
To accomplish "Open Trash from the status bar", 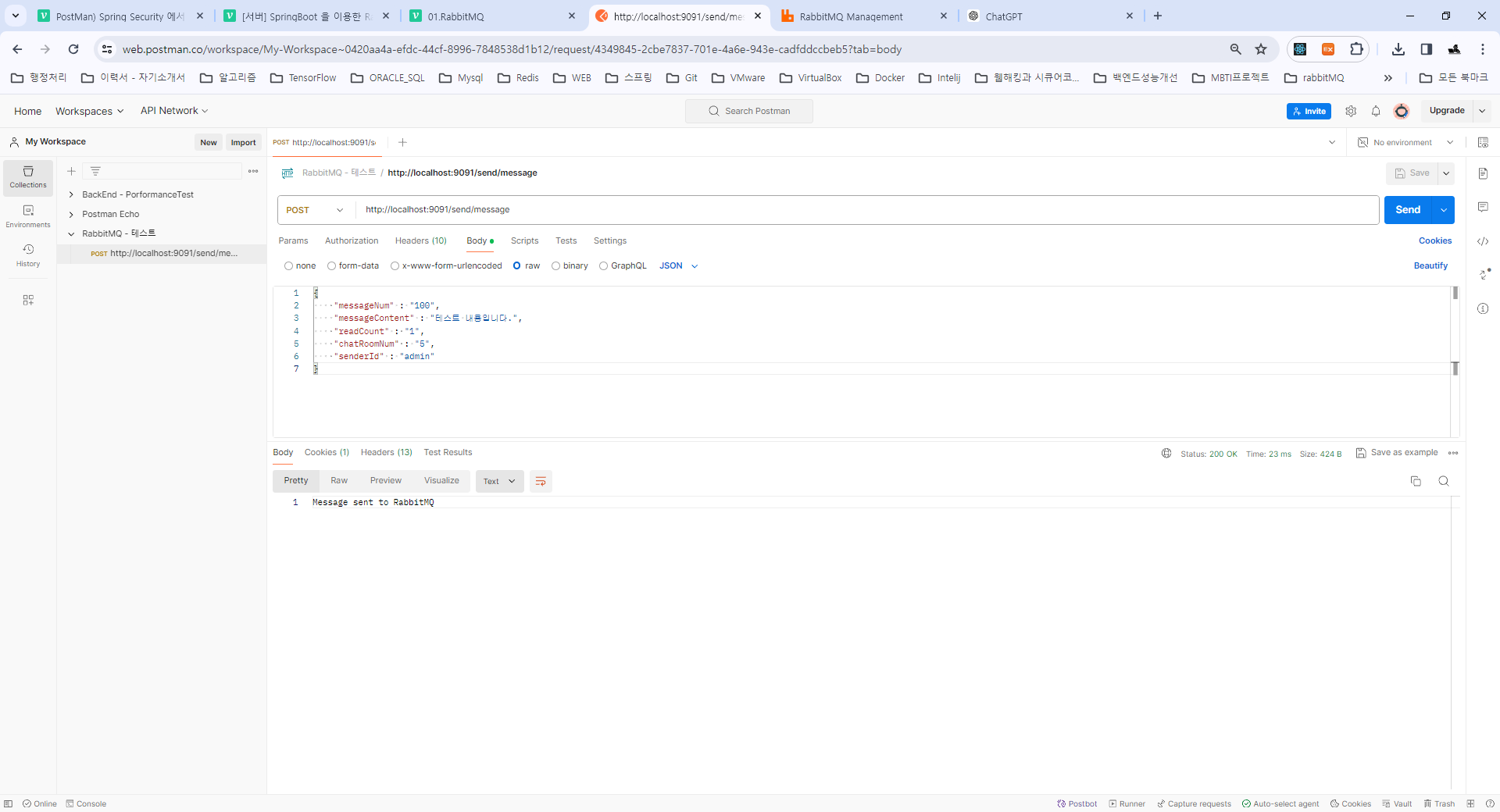I will (x=1439, y=803).
